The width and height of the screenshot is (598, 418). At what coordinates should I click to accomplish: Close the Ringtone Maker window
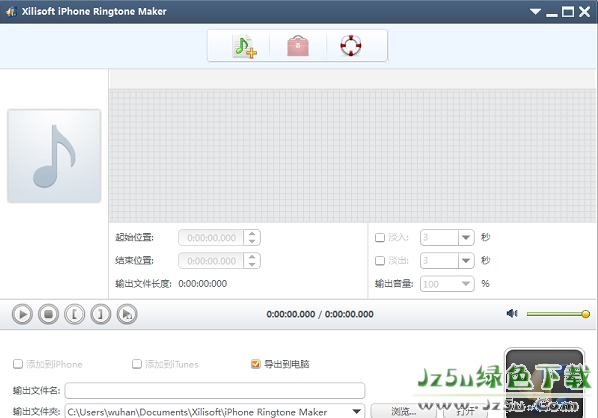point(584,12)
